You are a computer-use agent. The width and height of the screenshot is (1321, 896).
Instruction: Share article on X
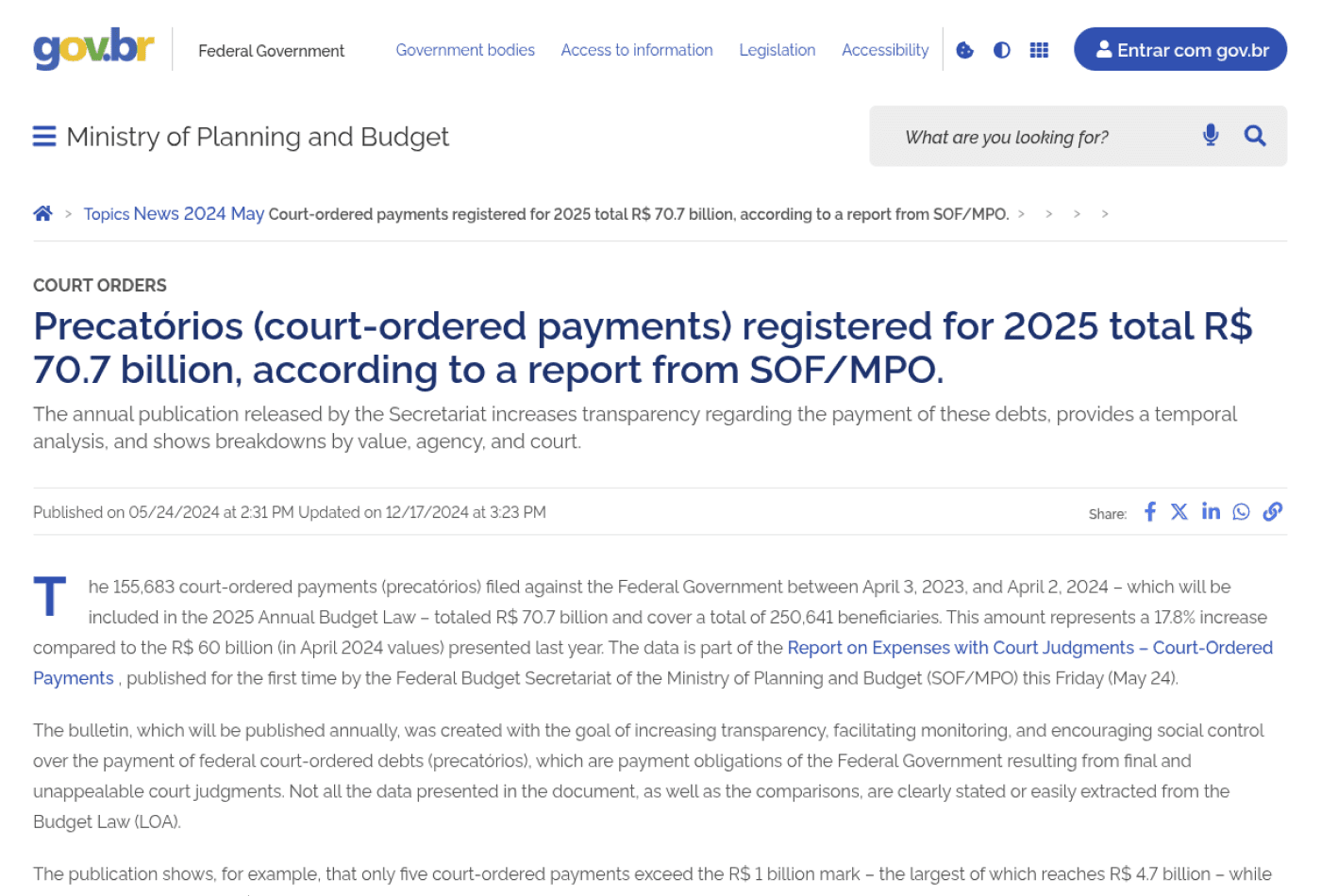pos(1179,511)
